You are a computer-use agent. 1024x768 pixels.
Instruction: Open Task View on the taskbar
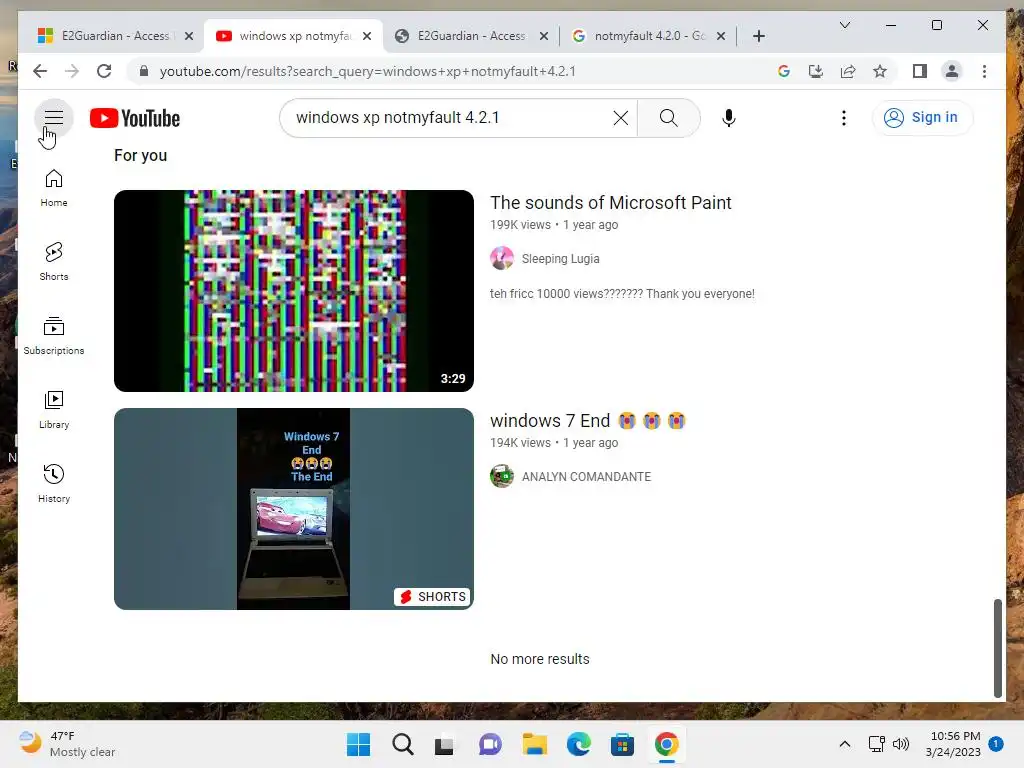coord(445,744)
